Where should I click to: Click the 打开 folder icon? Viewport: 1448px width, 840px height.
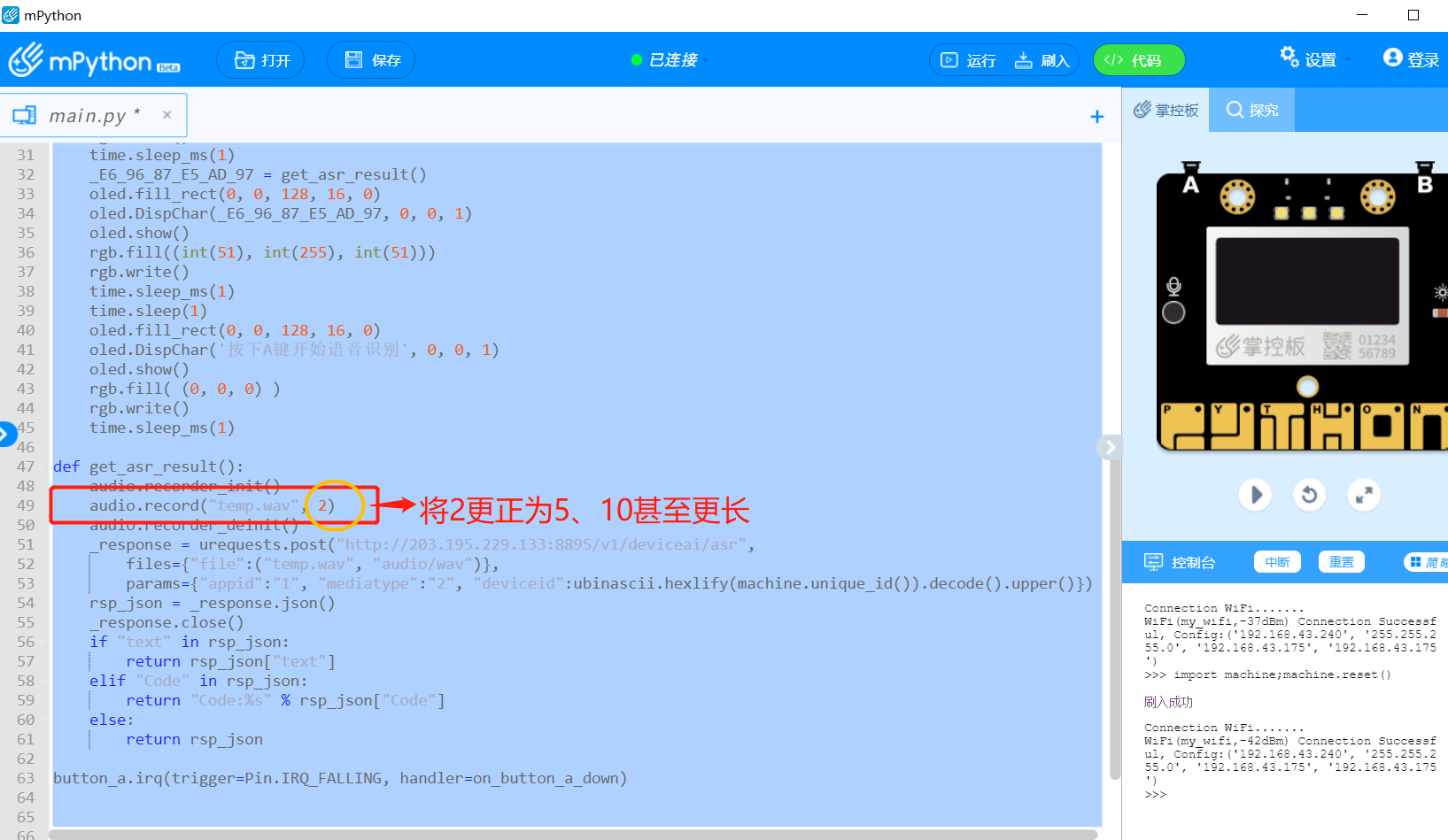tap(244, 60)
